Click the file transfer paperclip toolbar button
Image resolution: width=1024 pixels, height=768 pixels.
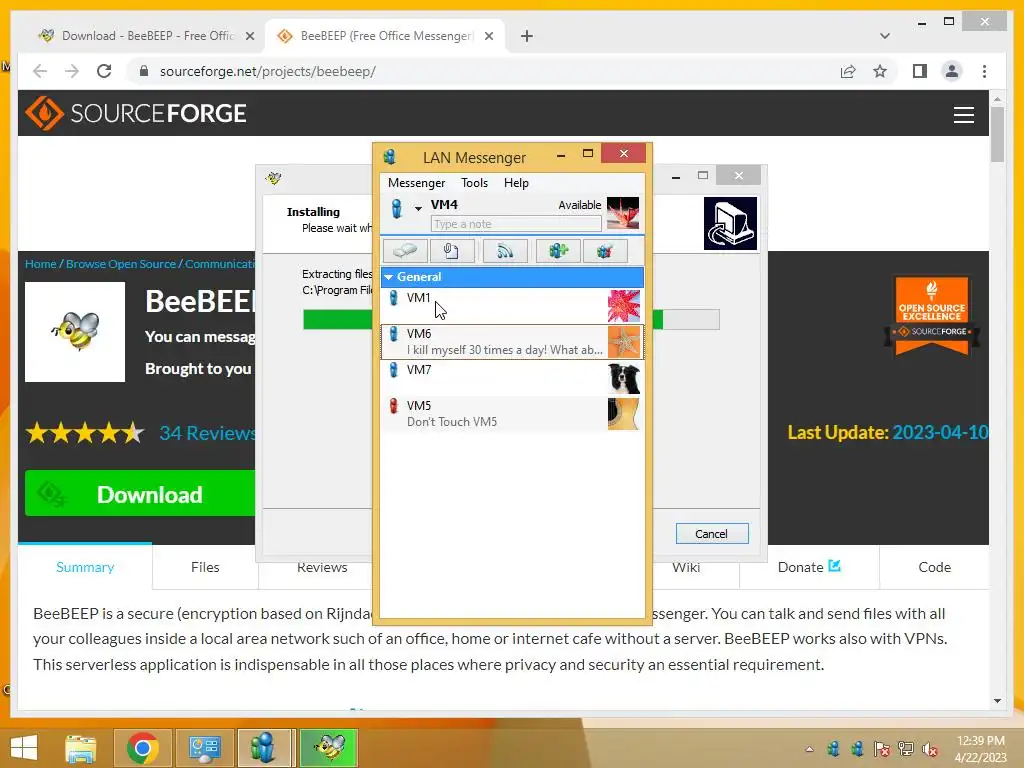point(452,251)
